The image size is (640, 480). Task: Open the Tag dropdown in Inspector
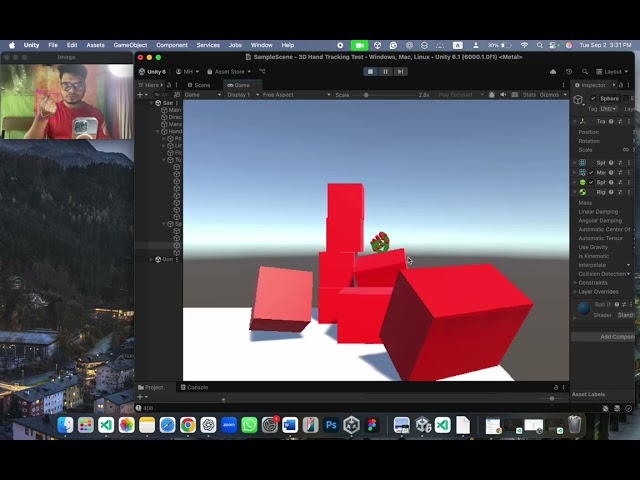(609, 109)
